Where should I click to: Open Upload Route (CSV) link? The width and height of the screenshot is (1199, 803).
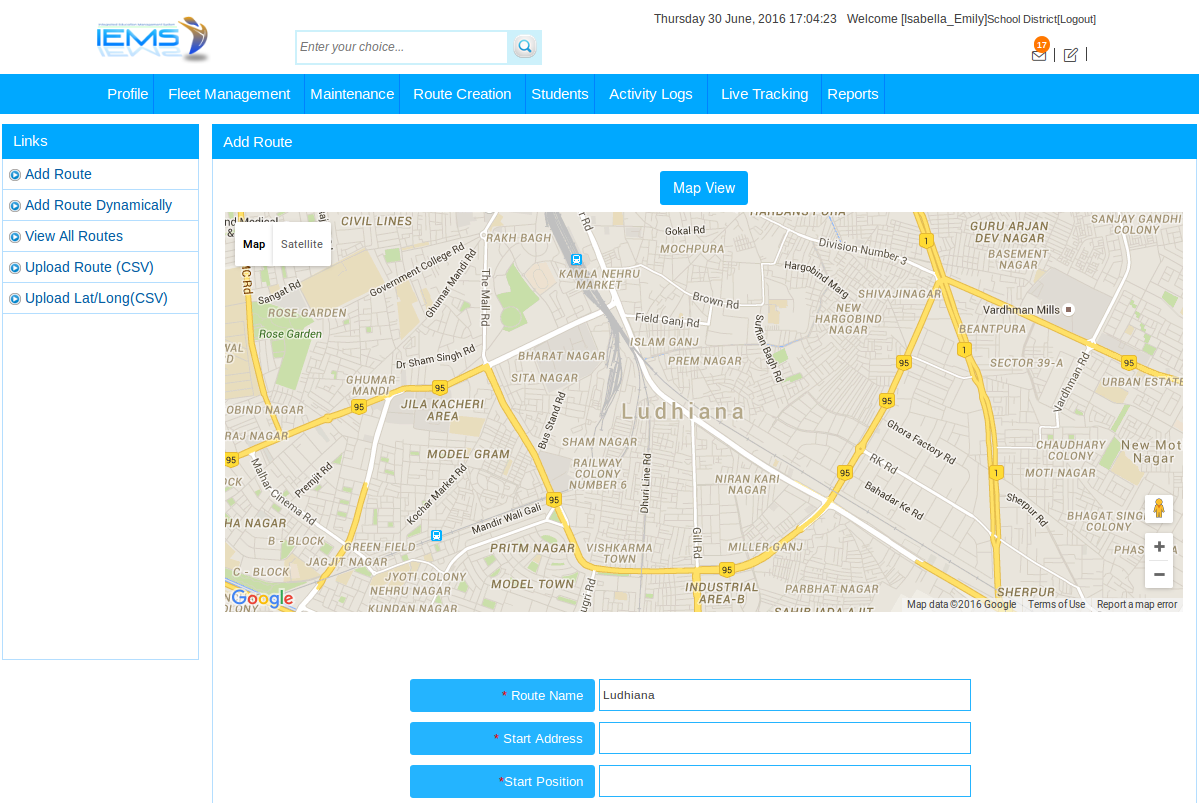(x=89, y=267)
